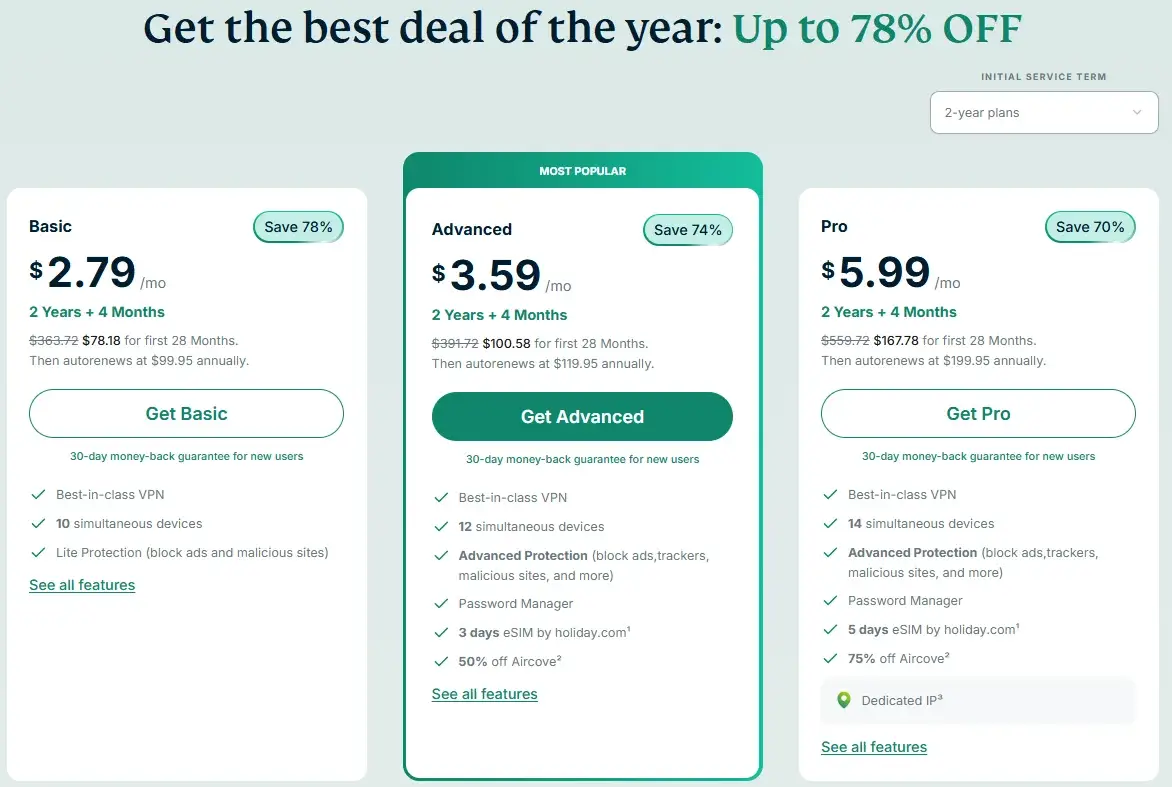Screen dimensions: 1172x787
Task: Click checkmark next to 50% off Aircove
Action: (x=441, y=661)
